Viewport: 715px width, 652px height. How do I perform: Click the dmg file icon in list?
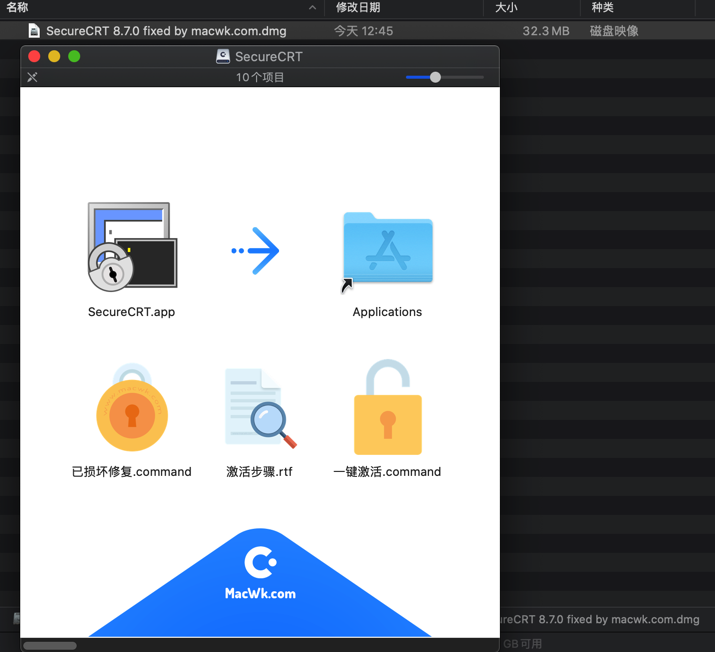34,31
